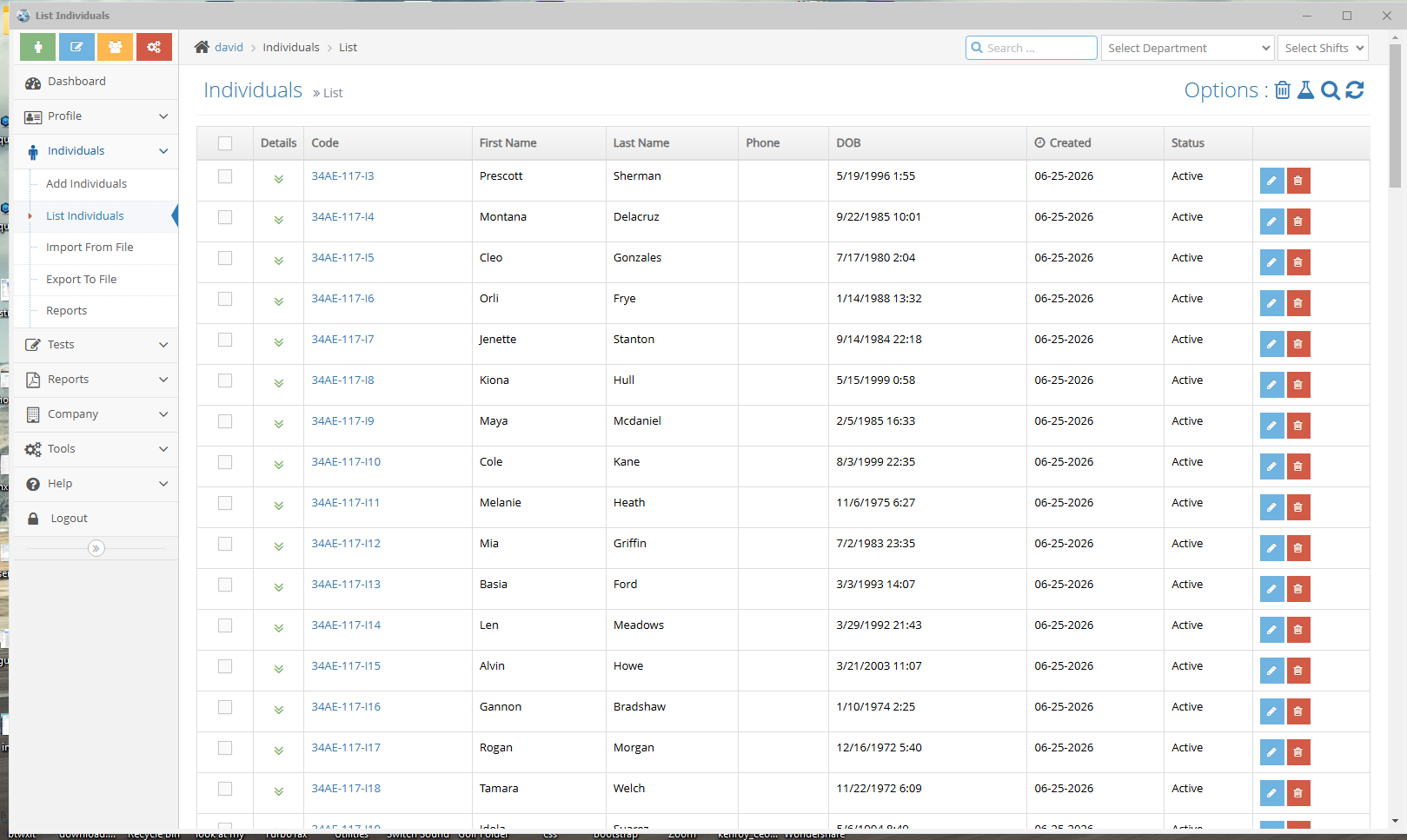1407x840 pixels.
Task: Delete Melanie Heath with red trash button
Action: point(1298,507)
